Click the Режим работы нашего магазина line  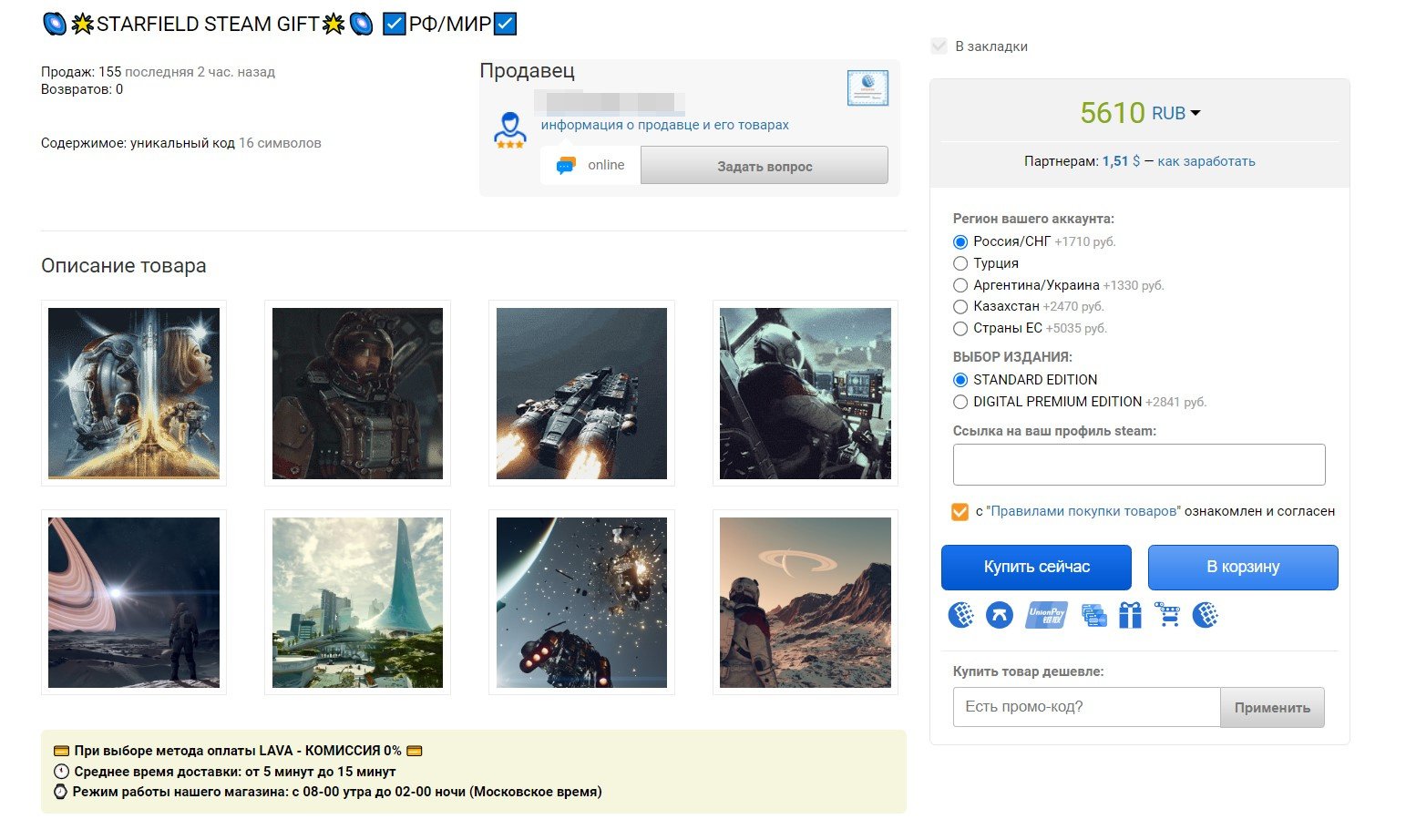pyautogui.click(x=328, y=792)
